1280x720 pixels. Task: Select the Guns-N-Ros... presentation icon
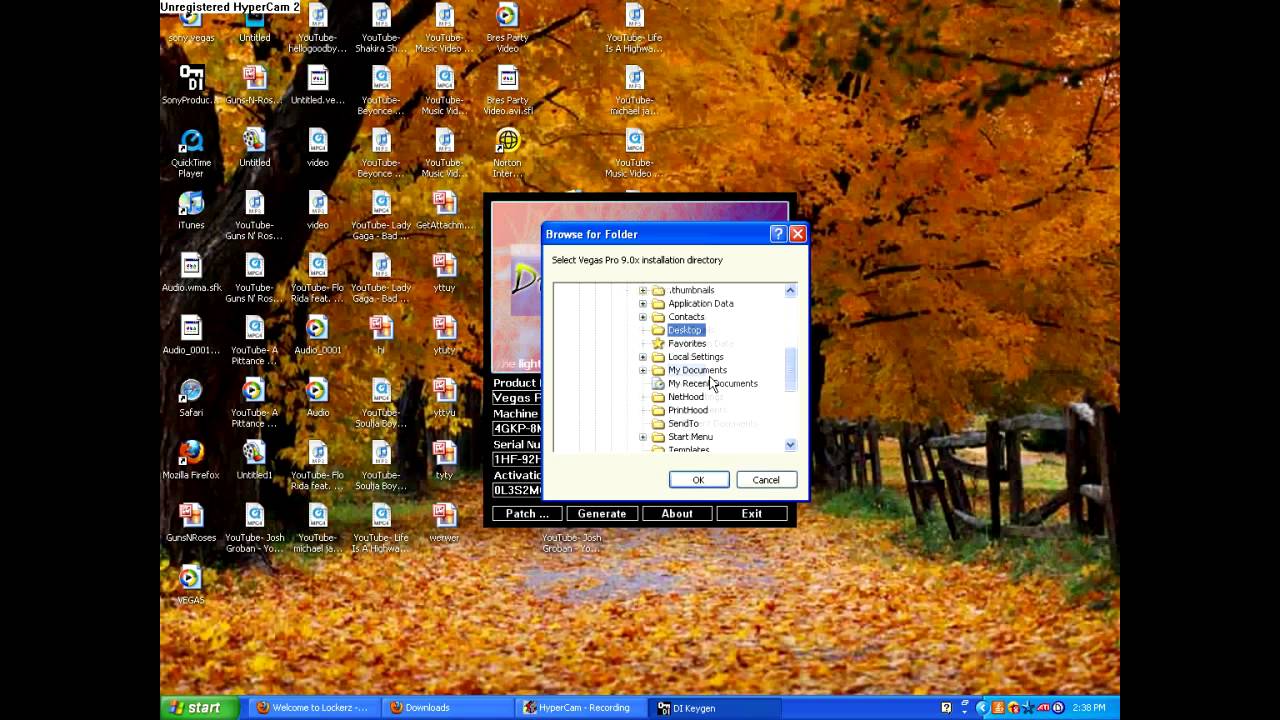tap(254, 85)
